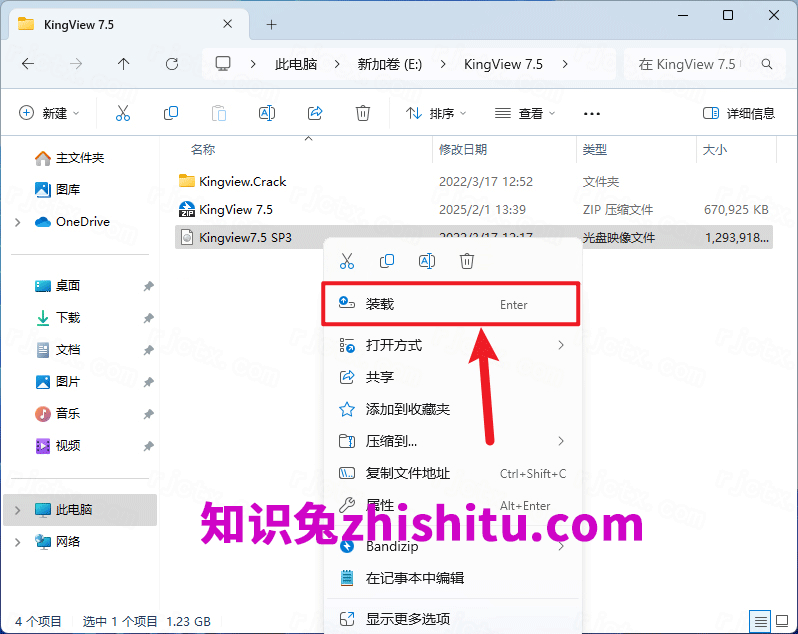This screenshot has height=634, width=798.
Task: Open 图库 in the sidebar
Action: coord(58,190)
